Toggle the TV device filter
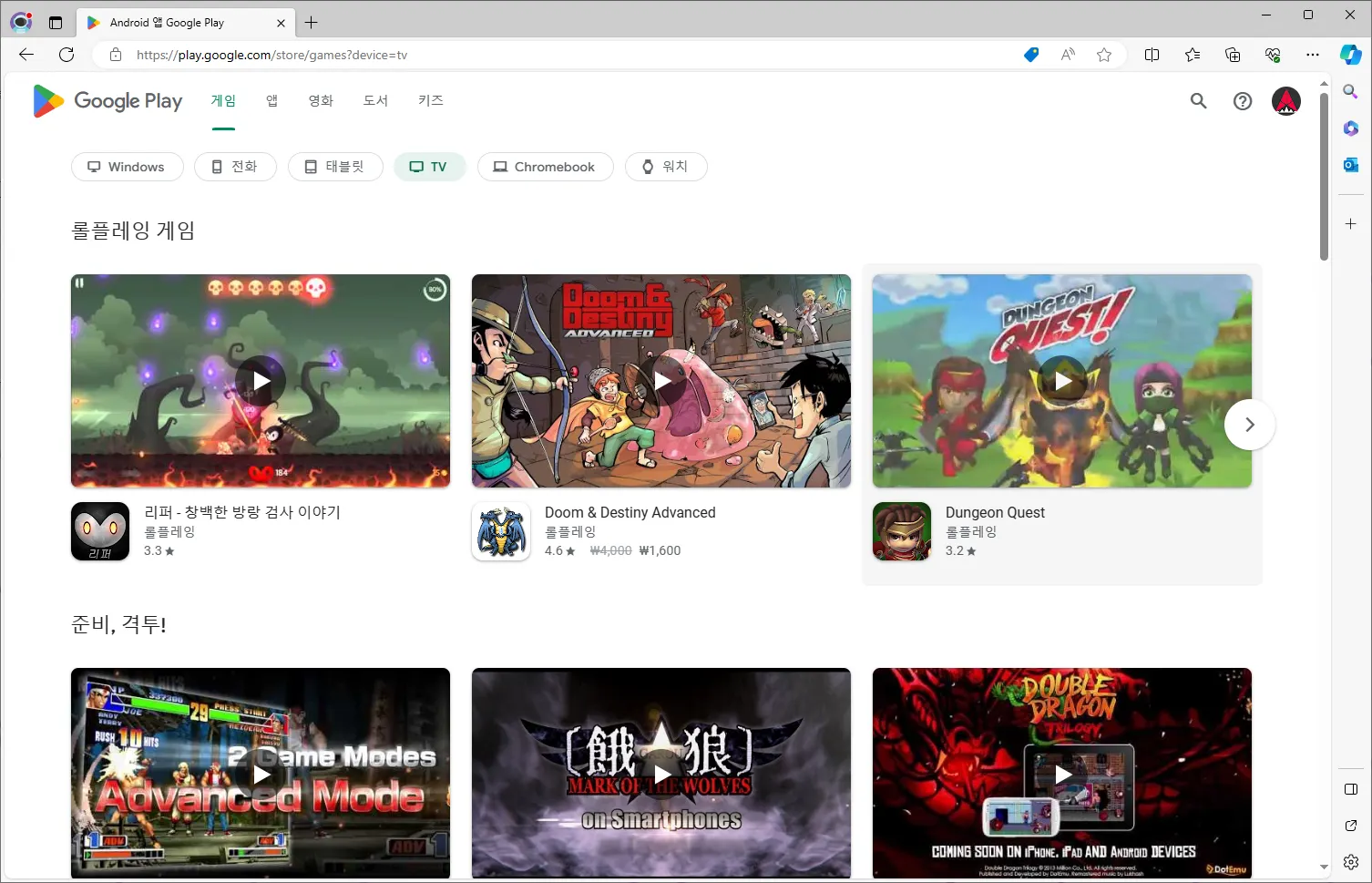This screenshot has width=1372, height=883. 429,167
